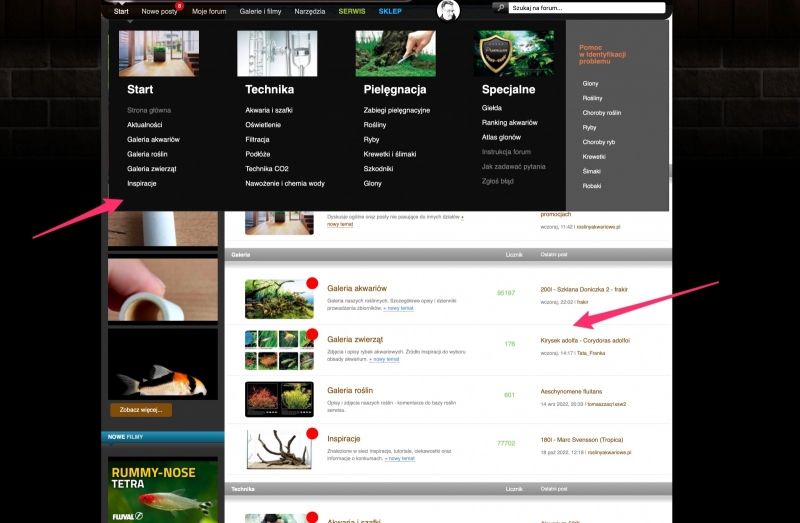Select Choroby roślin in the help sidebar
This screenshot has width=800, height=523.
[602, 113]
